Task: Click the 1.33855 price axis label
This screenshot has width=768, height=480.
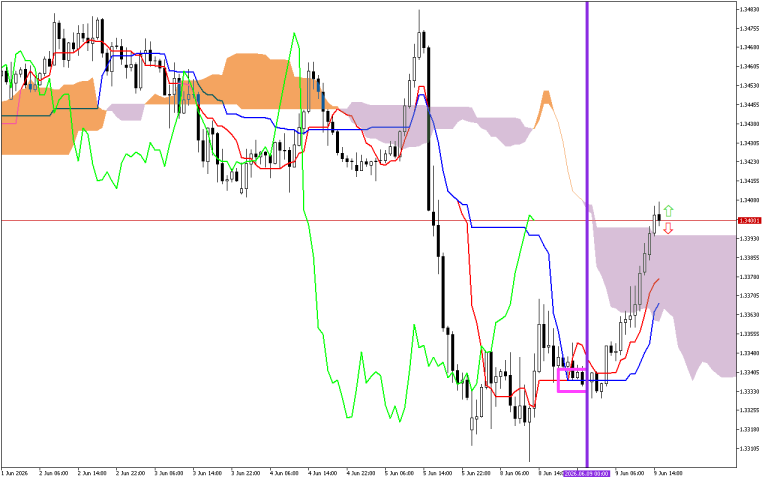Action: point(750,258)
